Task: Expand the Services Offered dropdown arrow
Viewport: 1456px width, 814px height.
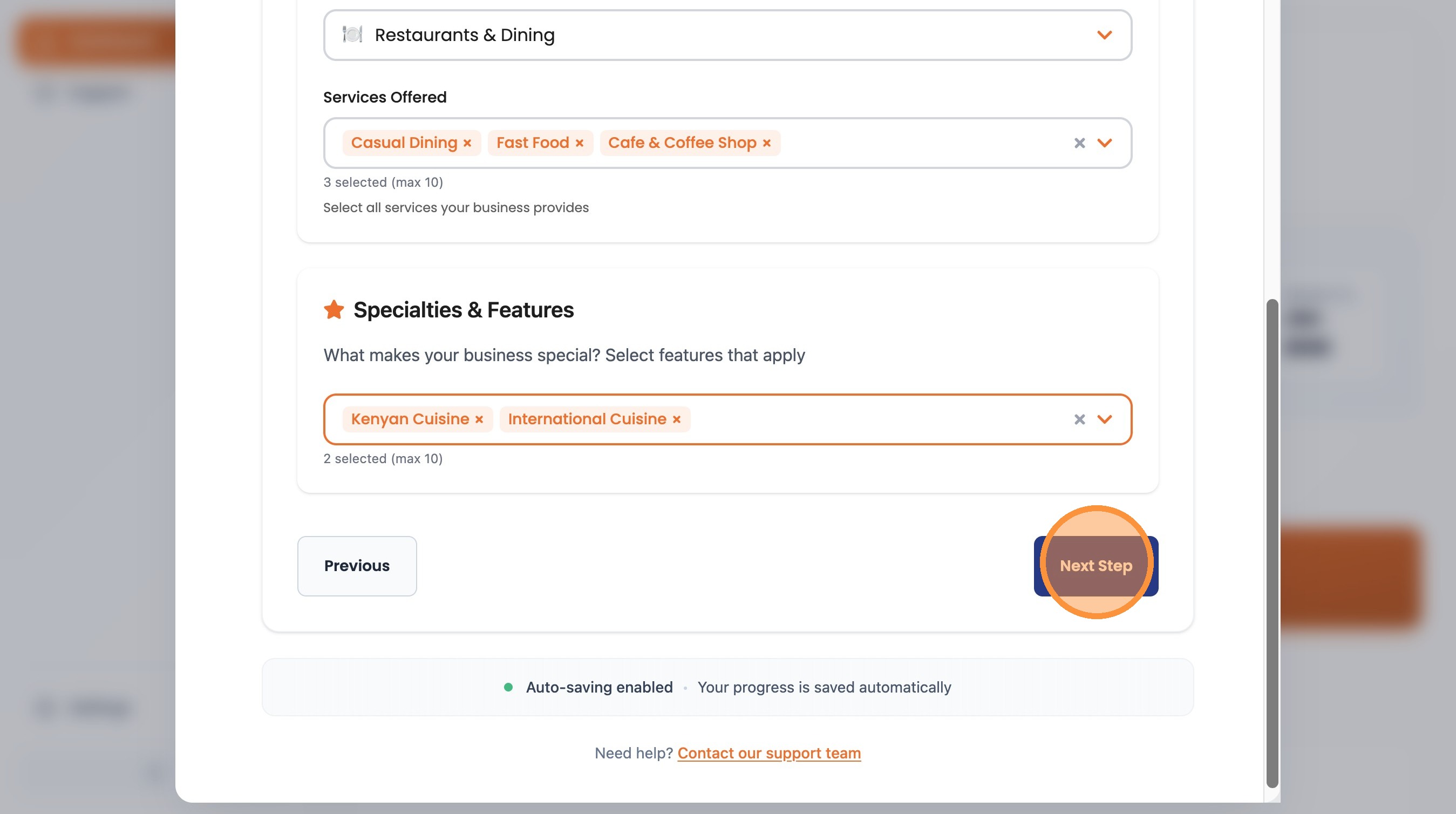Action: coord(1104,143)
